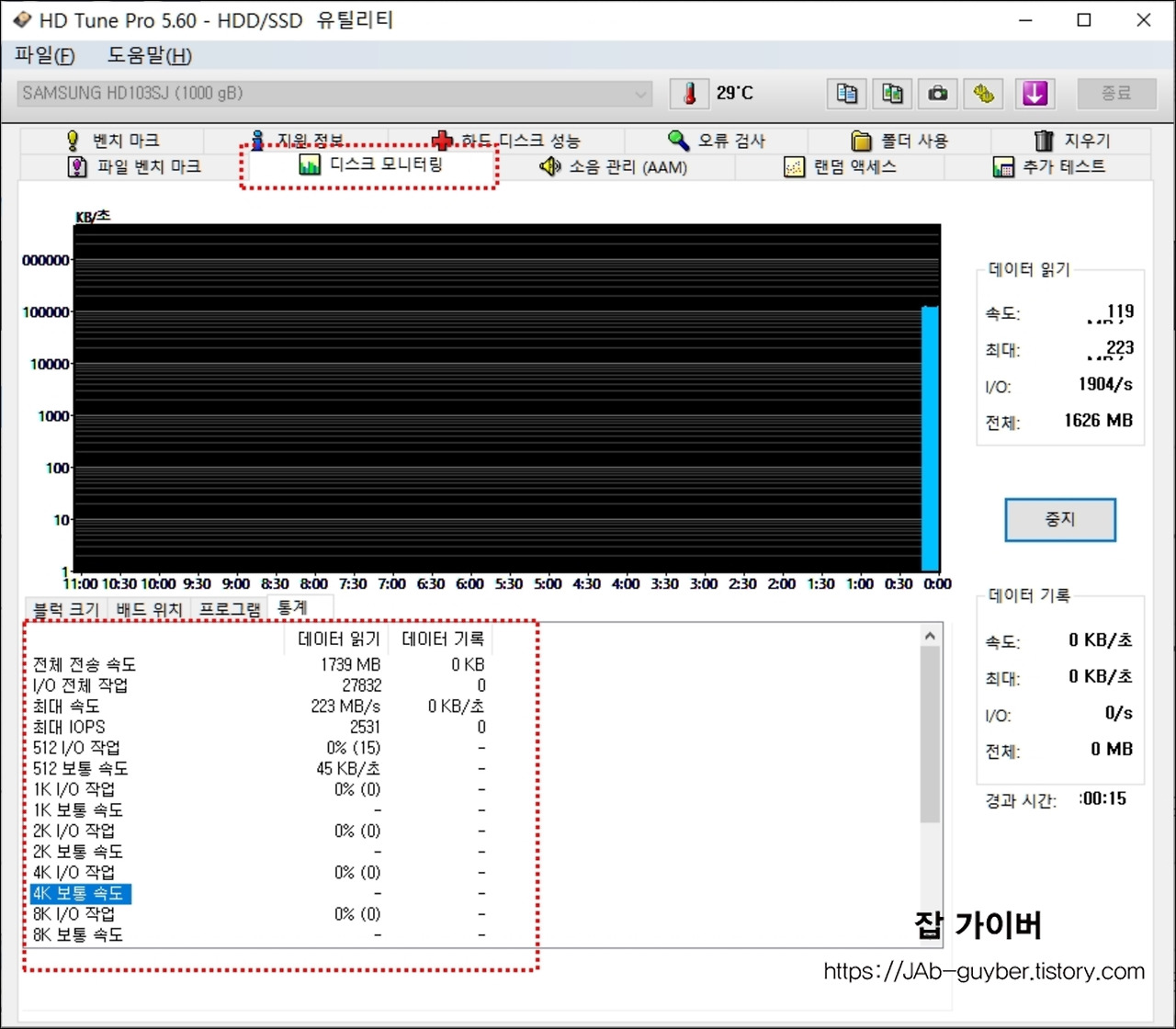Click the copy screenshot to clipboard icon
The height and width of the screenshot is (1029, 1176).
coord(891,93)
